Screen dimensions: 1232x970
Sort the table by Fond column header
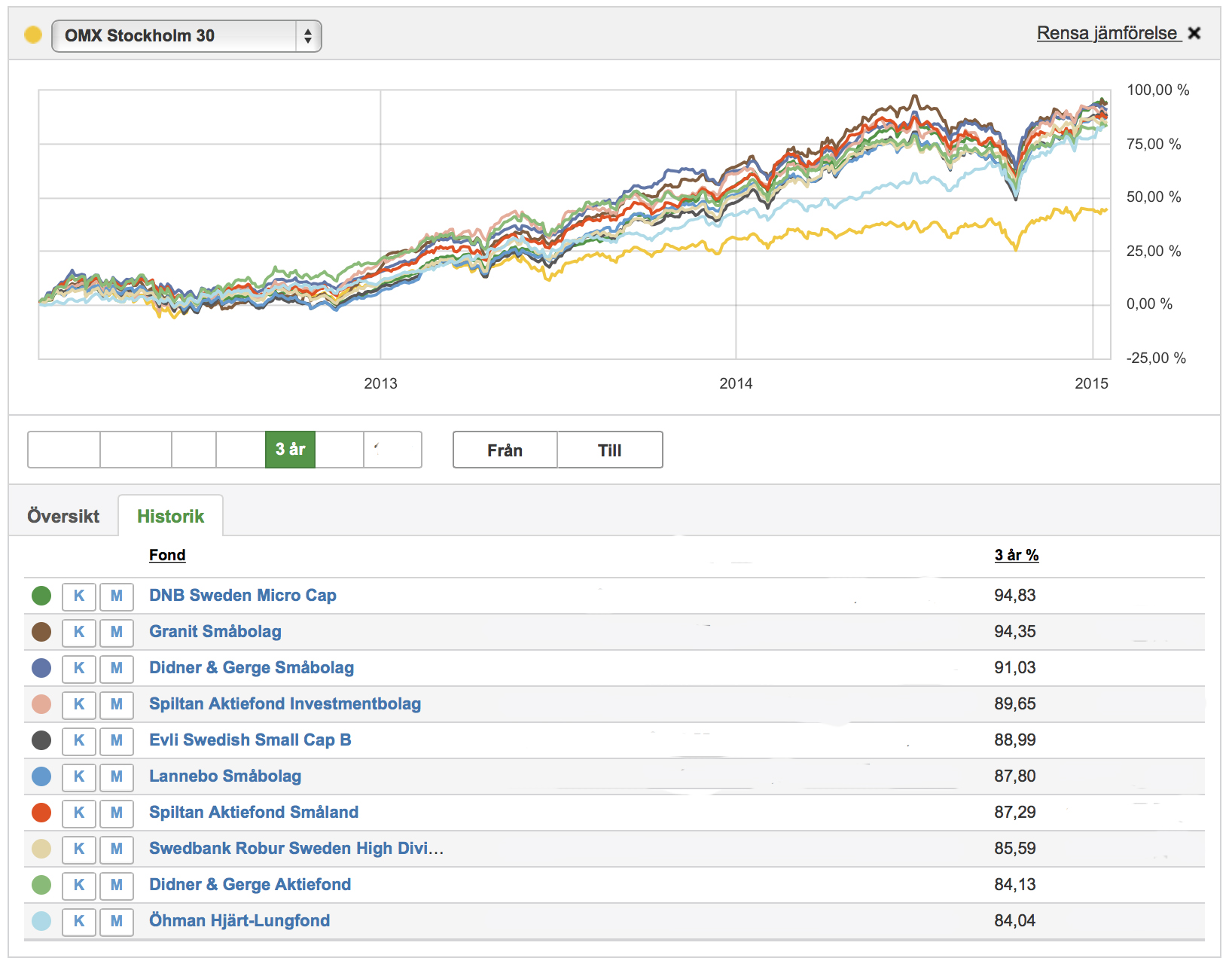point(167,555)
